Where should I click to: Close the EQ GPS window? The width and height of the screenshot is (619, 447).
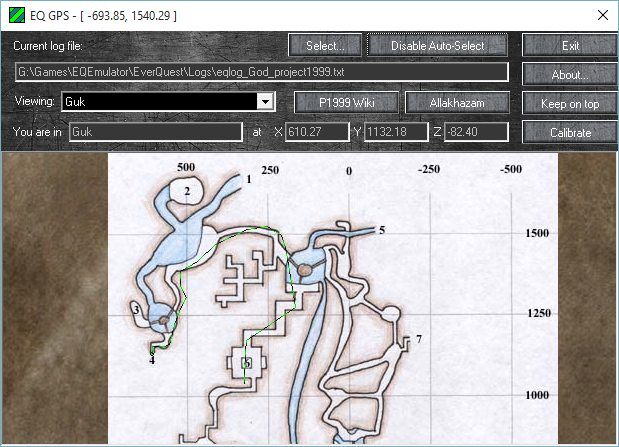click(x=602, y=15)
